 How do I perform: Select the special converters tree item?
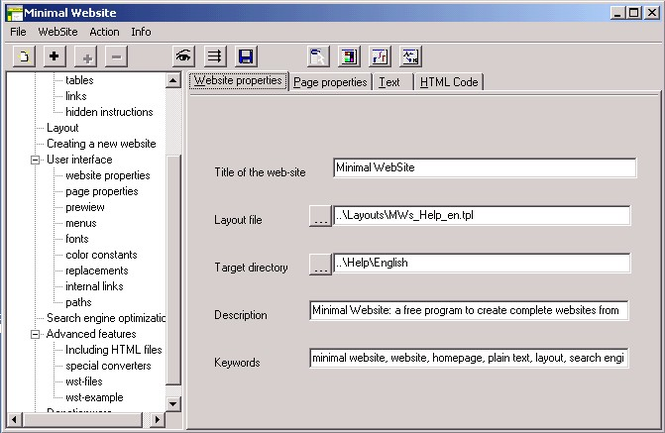point(108,366)
